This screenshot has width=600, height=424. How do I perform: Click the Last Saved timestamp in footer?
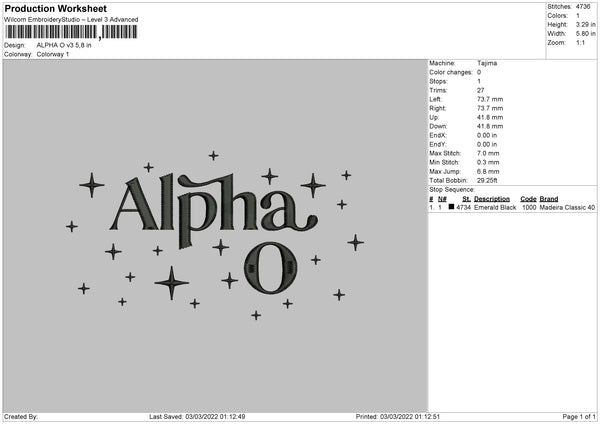195,416
